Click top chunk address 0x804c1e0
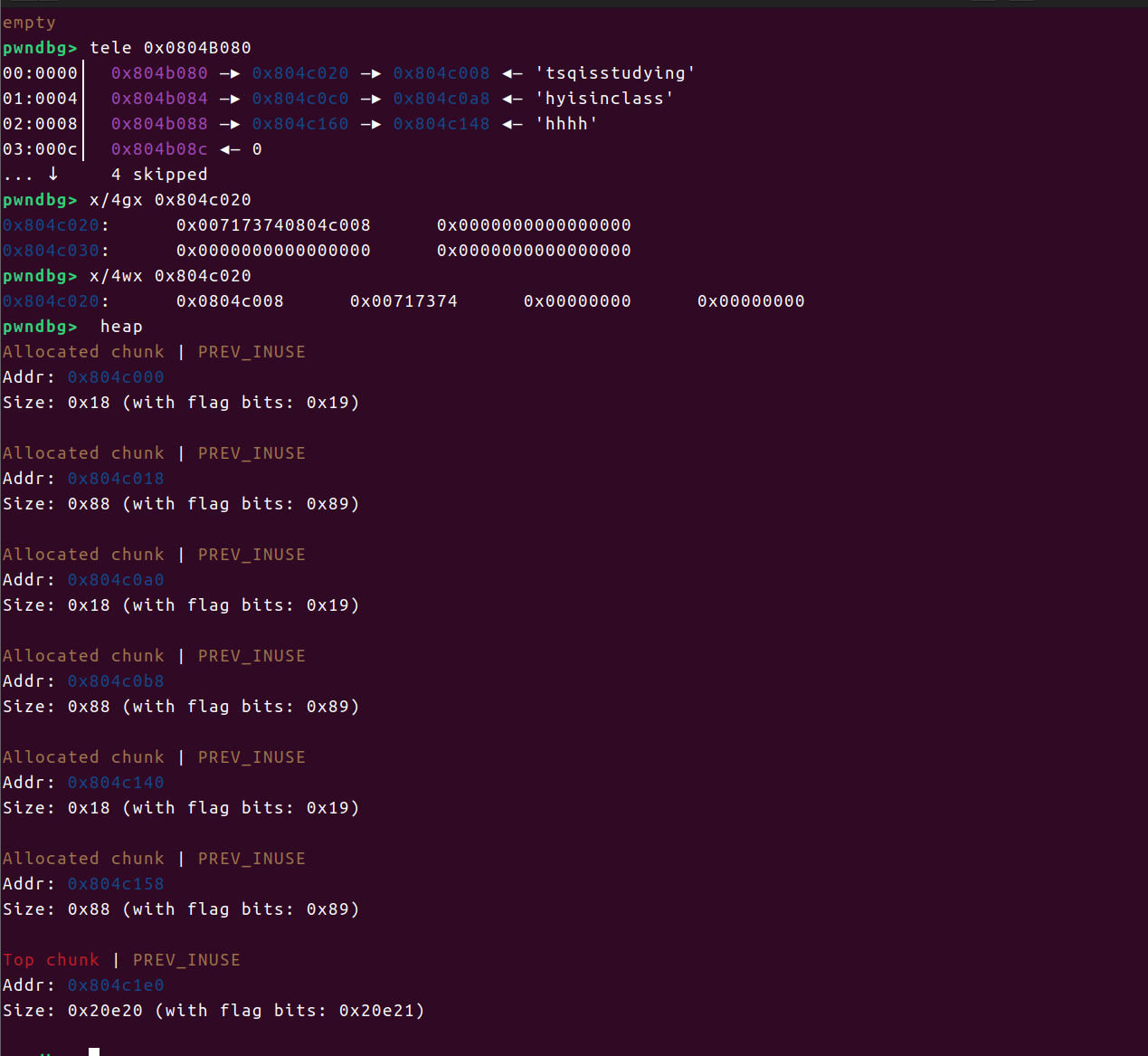The width and height of the screenshot is (1148, 1056). point(116,985)
